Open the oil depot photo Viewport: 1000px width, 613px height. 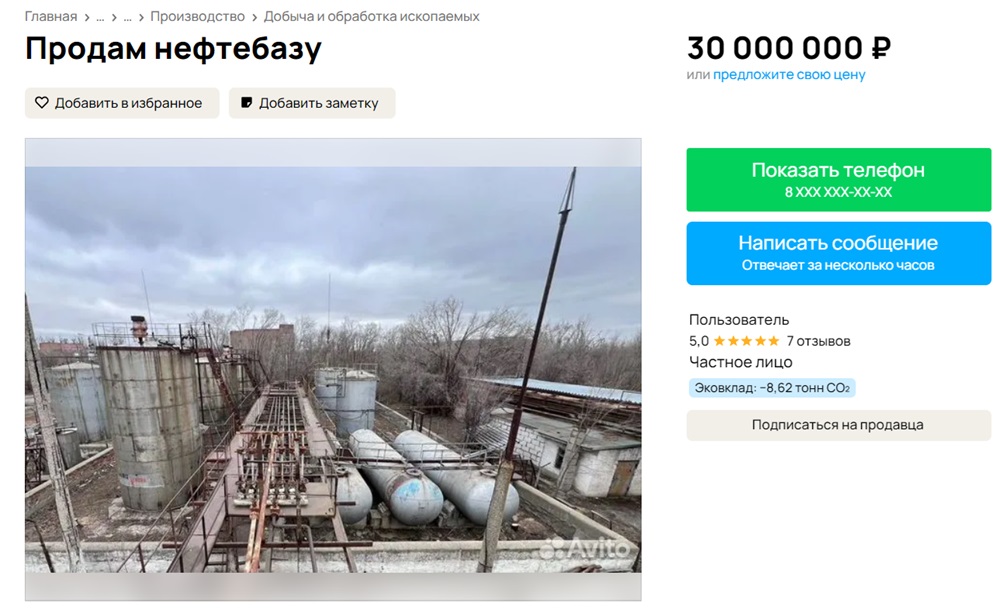(x=333, y=370)
